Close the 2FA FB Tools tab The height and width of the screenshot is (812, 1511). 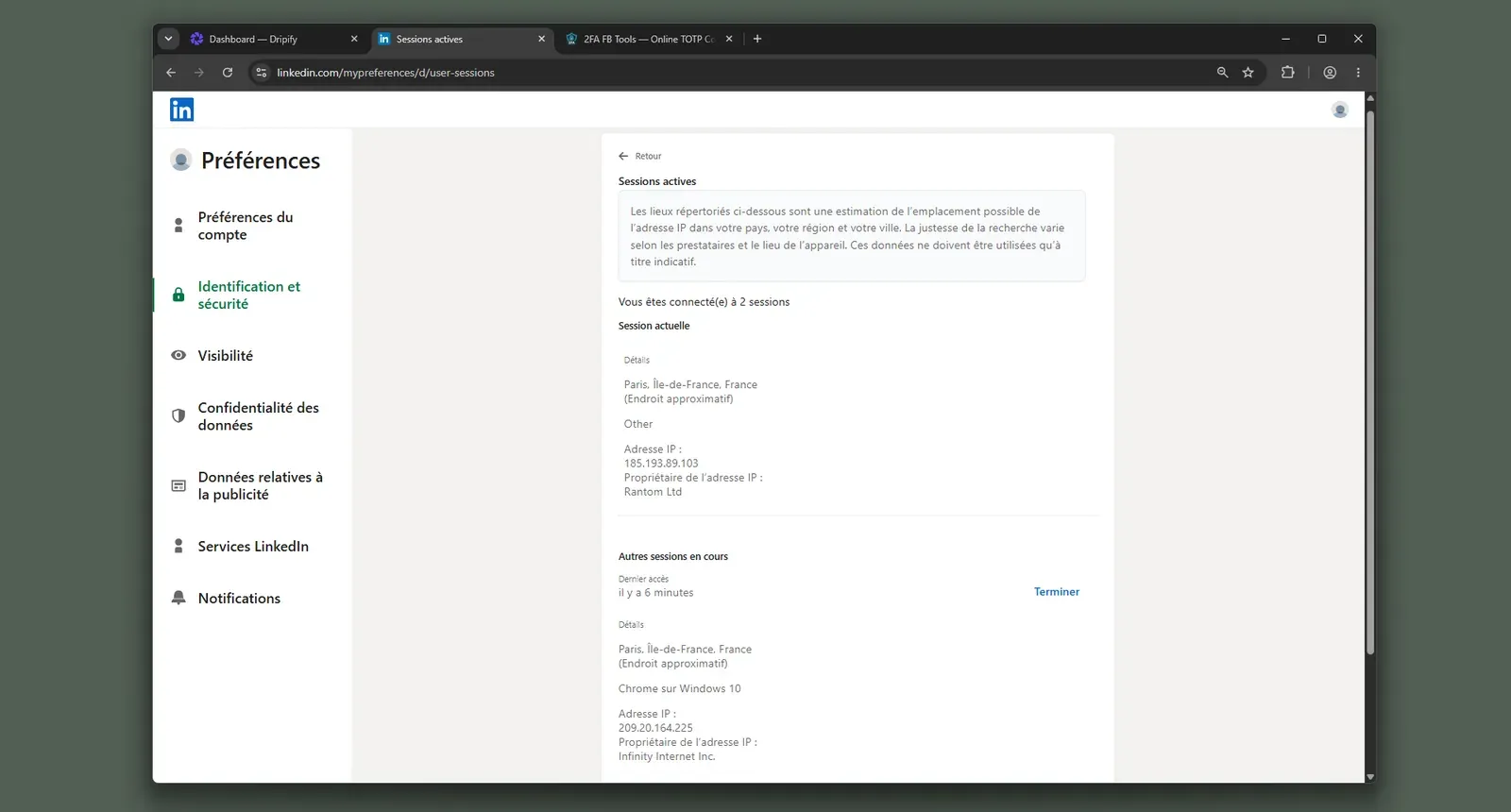(x=728, y=39)
